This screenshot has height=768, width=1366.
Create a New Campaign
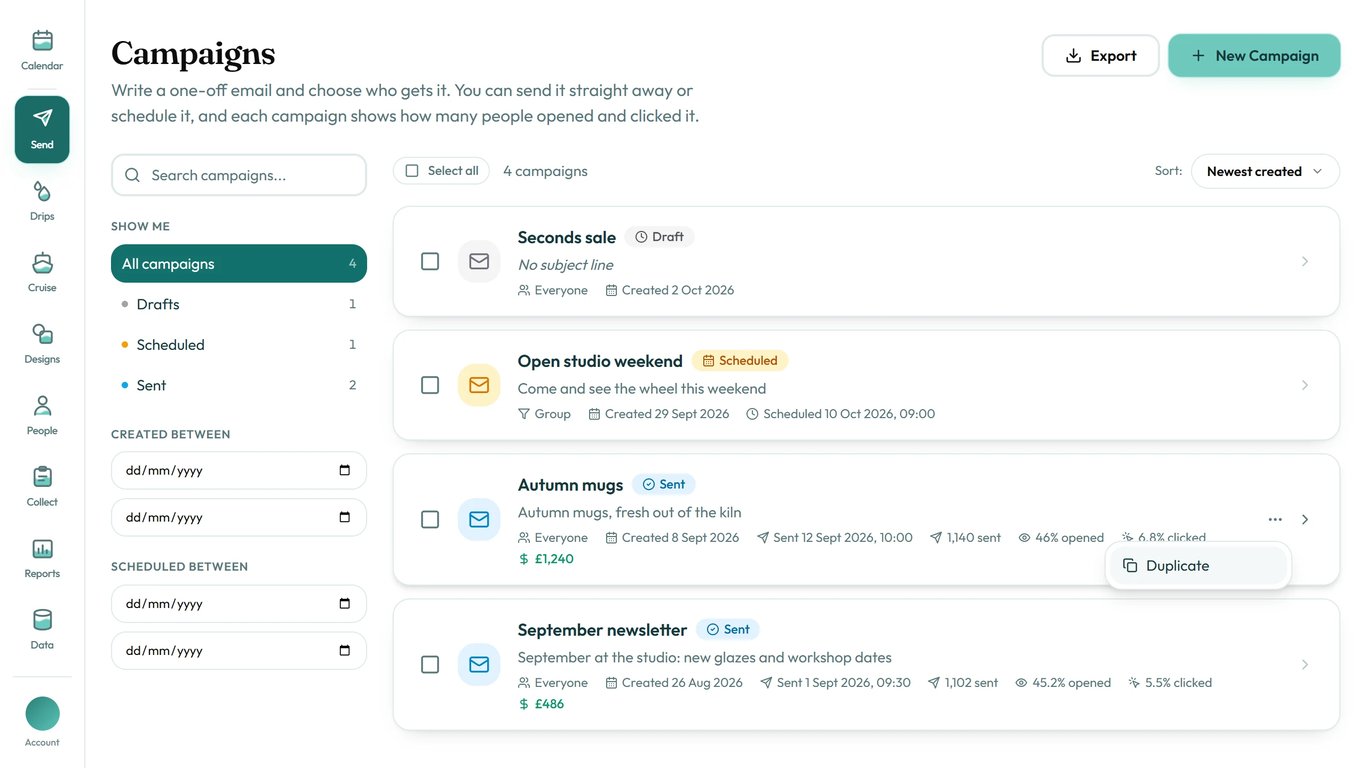click(1254, 56)
